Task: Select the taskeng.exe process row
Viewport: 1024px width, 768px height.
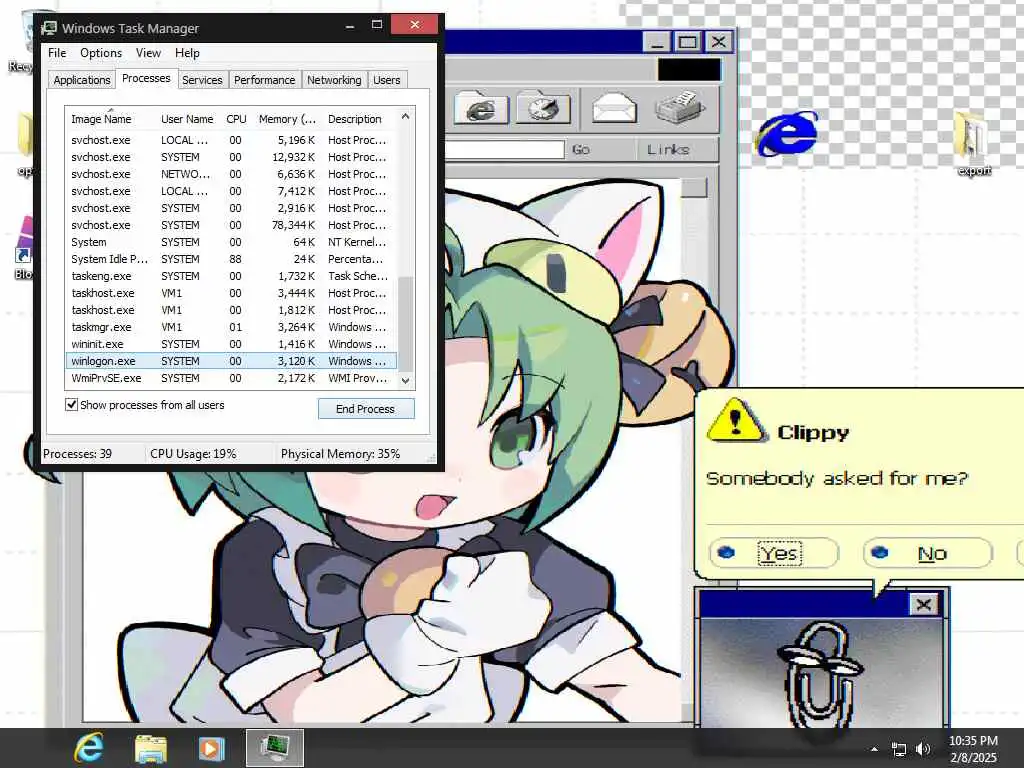Action: [x=231, y=276]
